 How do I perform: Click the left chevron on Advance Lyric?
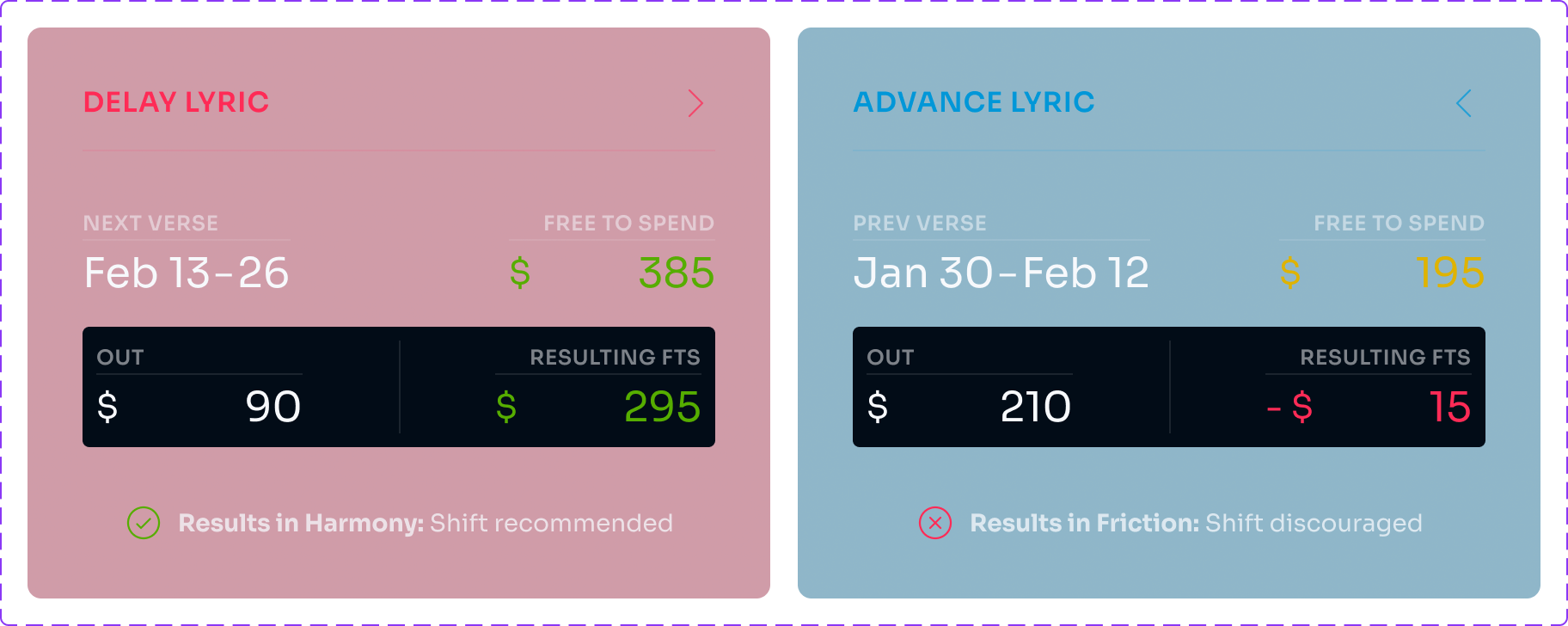[x=1464, y=103]
